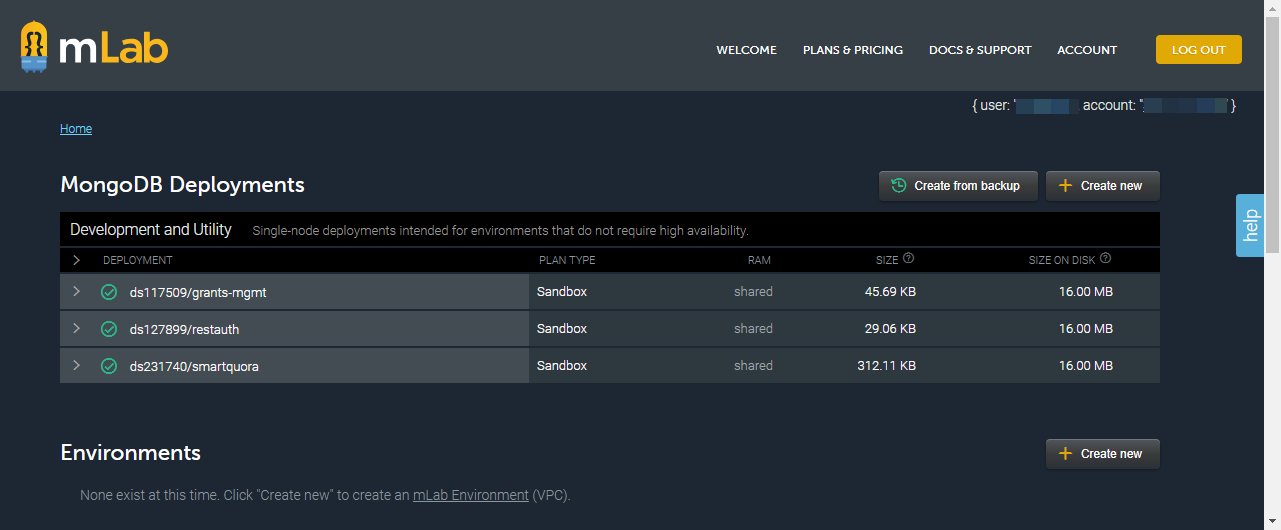The width and height of the screenshot is (1281, 530).
Task: Click Create from backup button
Action: click(x=958, y=186)
